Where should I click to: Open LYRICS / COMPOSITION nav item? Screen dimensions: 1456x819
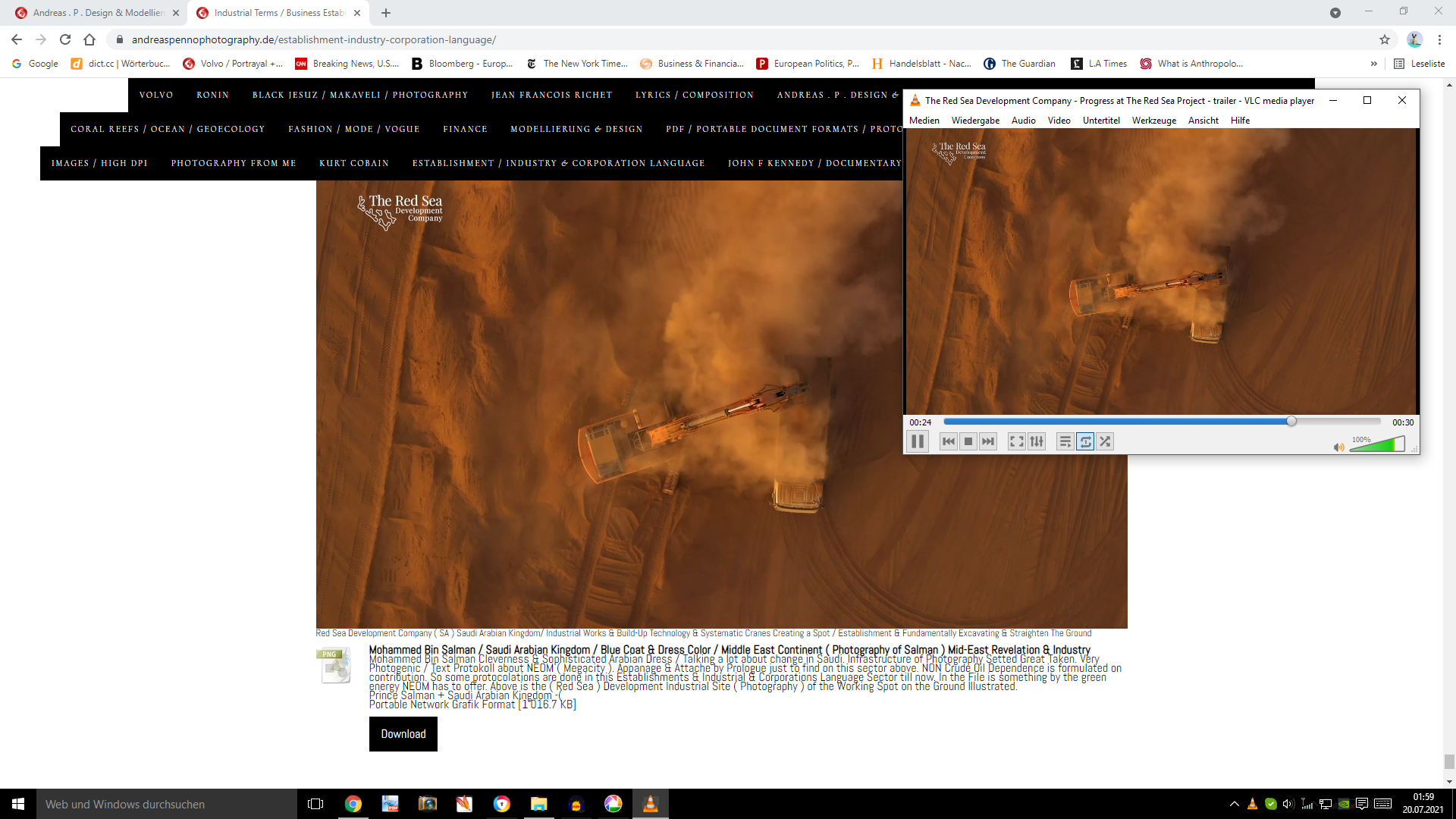(x=695, y=95)
